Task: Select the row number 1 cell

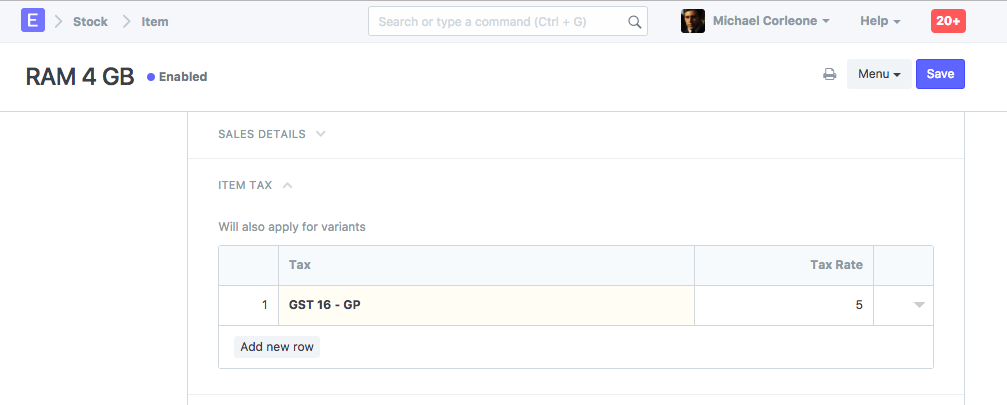Action: point(249,305)
